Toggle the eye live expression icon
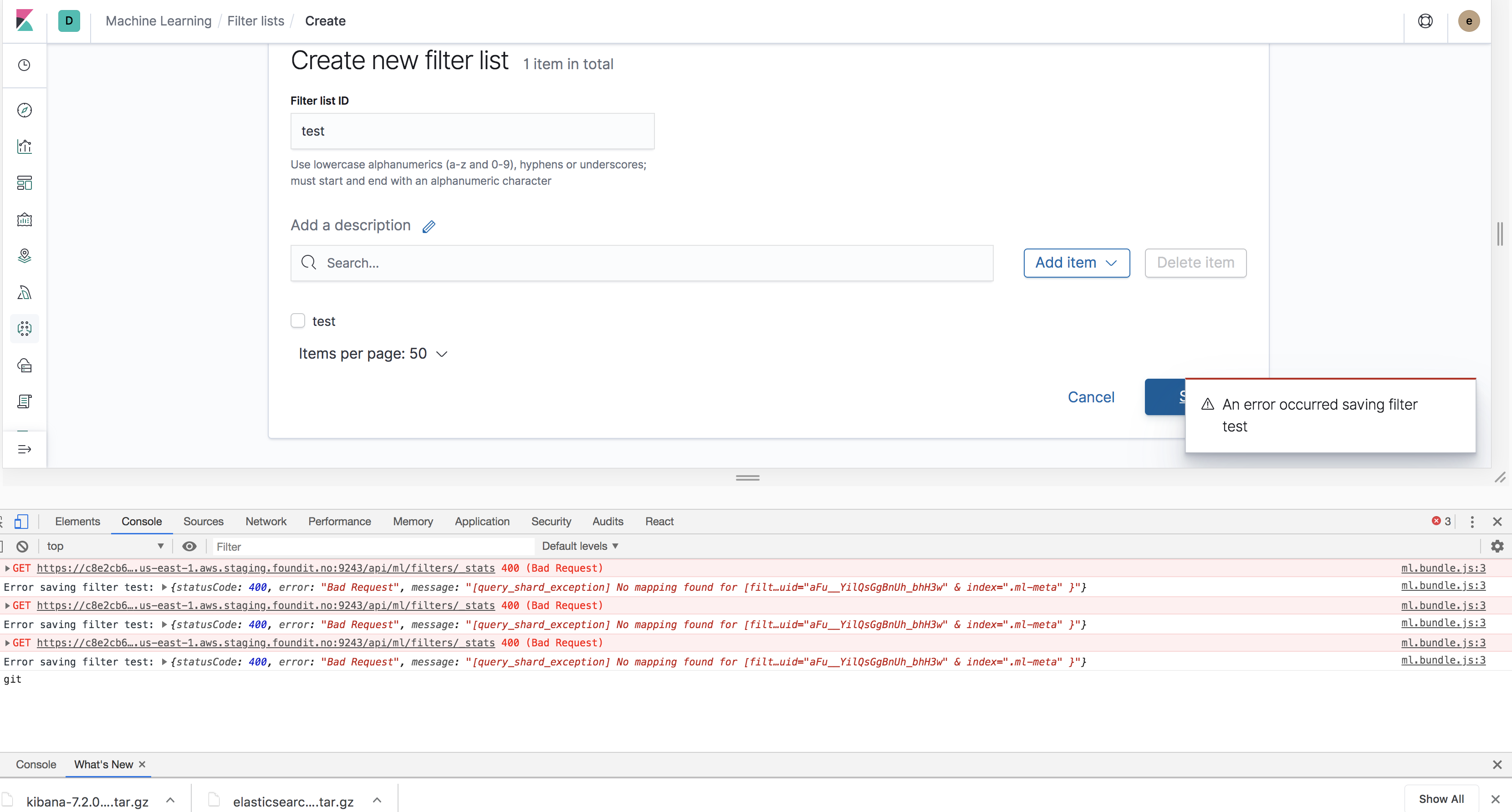The height and width of the screenshot is (812, 1512). click(x=189, y=546)
